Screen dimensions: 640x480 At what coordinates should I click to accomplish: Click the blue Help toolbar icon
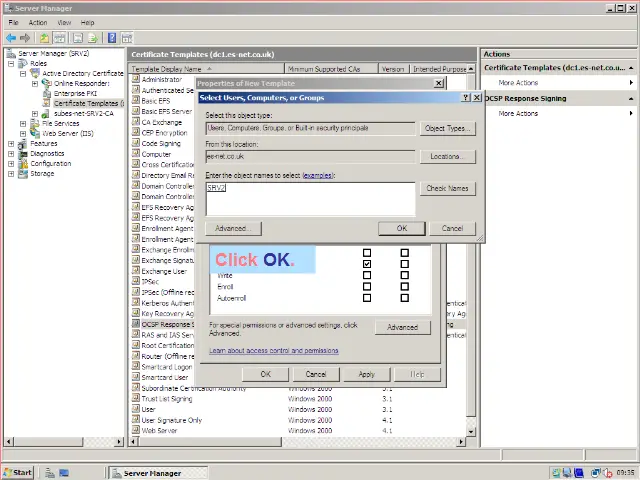[112, 38]
